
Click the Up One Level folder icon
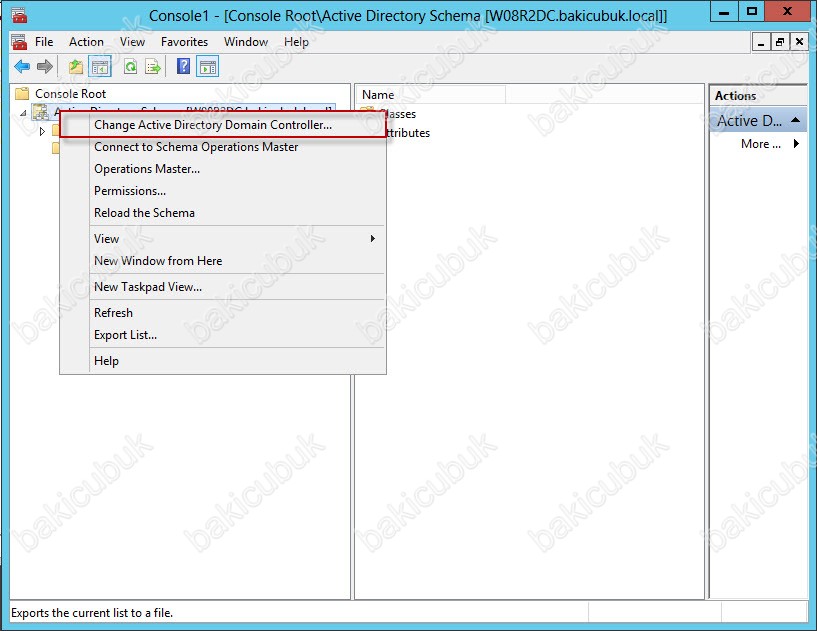pyautogui.click(x=76, y=67)
